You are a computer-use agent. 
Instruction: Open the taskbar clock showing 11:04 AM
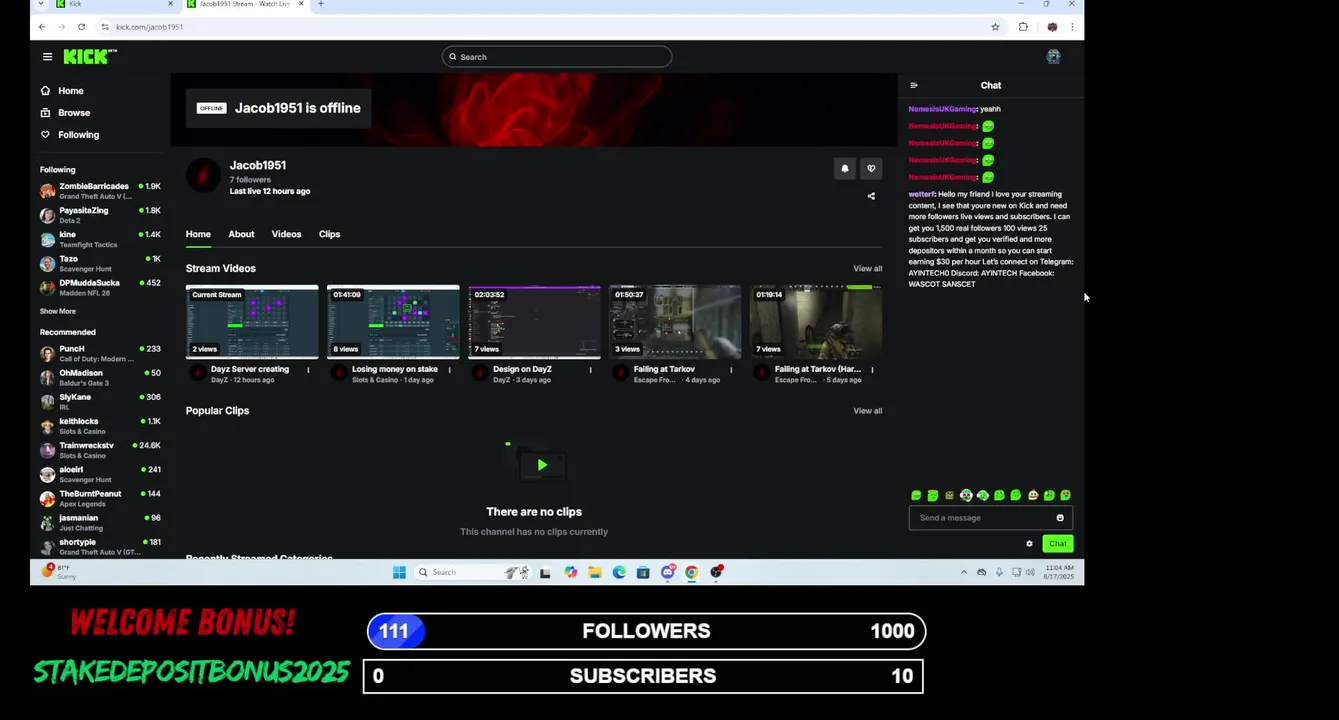point(1059,572)
